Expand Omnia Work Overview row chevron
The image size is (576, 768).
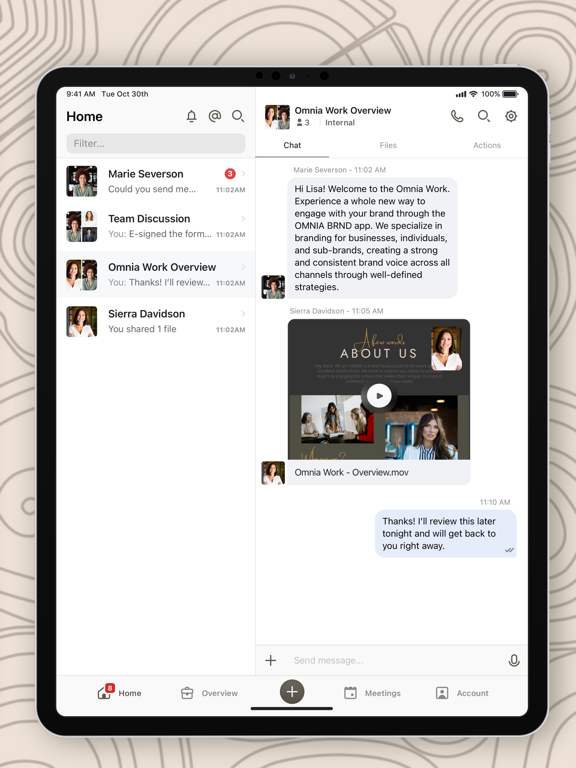point(243,267)
